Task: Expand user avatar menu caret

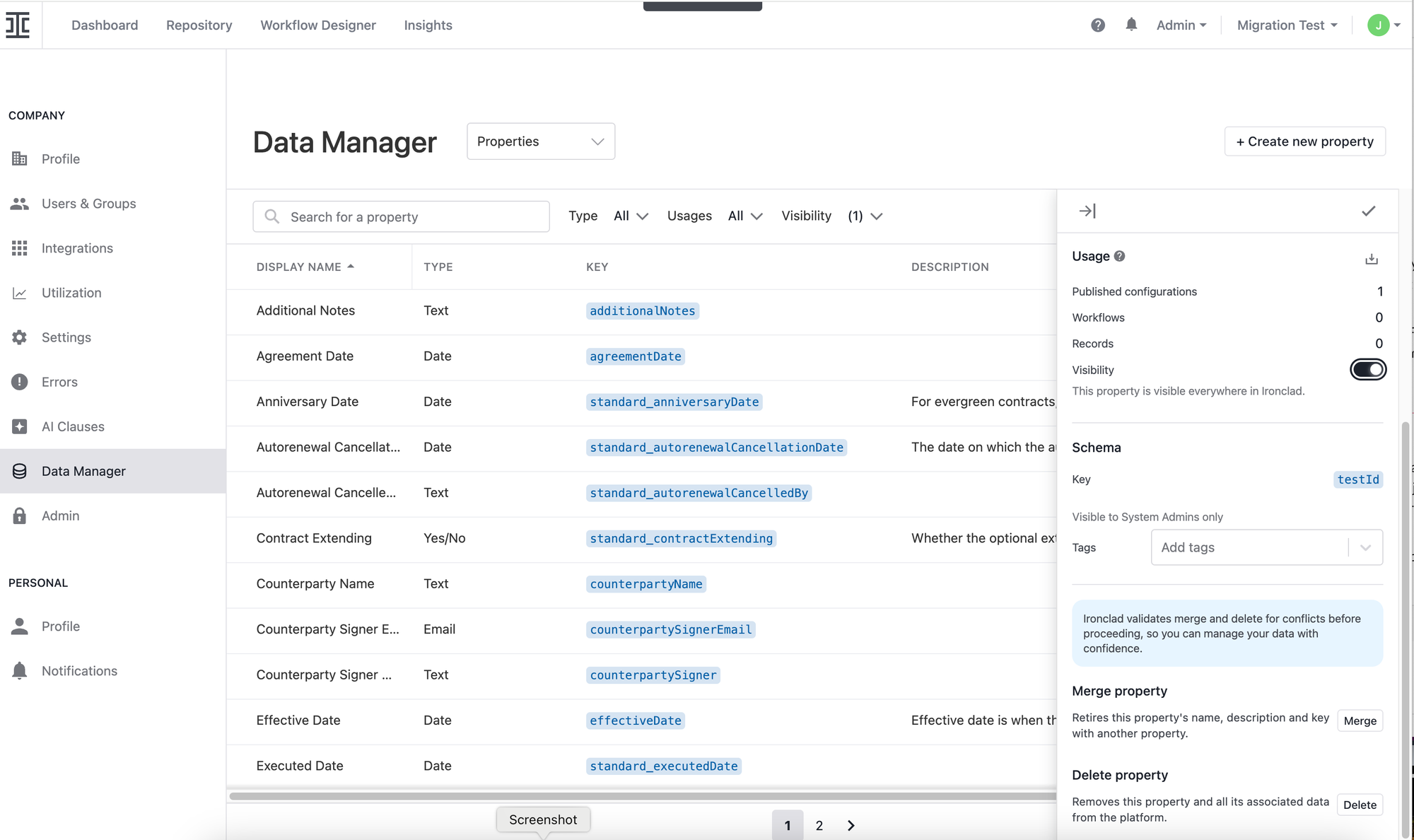Action: 1397,25
